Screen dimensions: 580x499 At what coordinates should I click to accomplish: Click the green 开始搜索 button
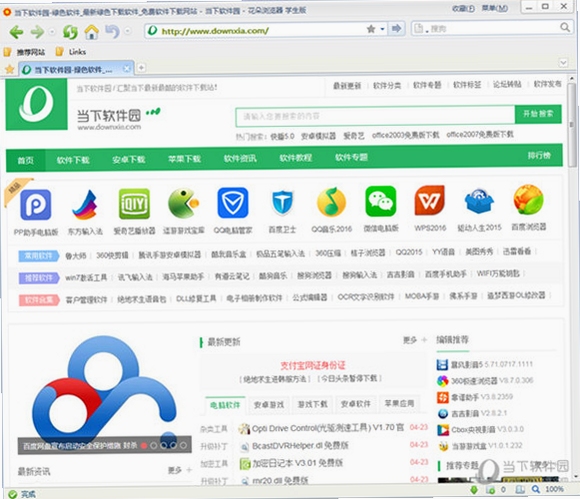(538, 114)
